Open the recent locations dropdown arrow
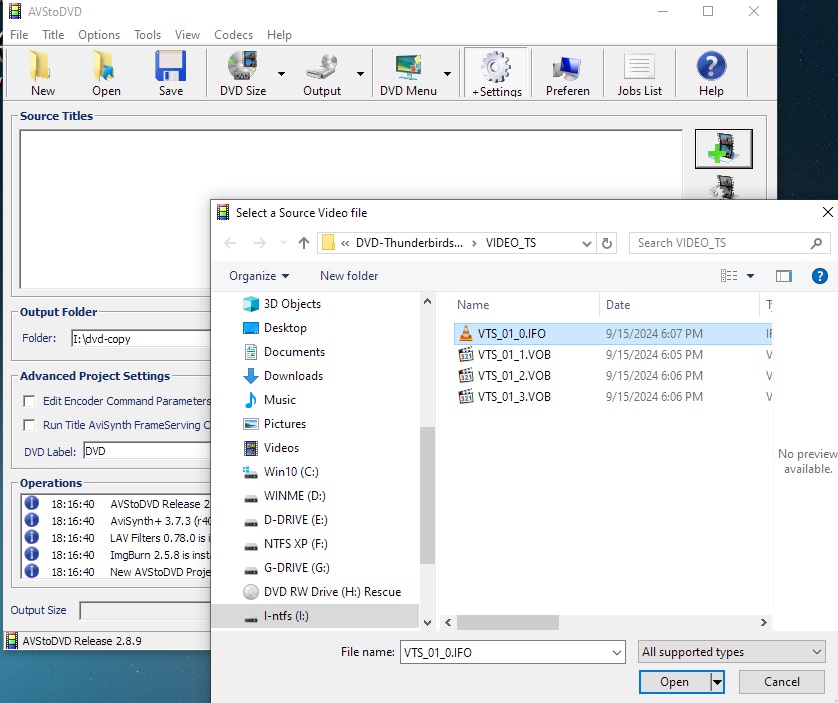The image size is (838, 703). pos(283,243)
